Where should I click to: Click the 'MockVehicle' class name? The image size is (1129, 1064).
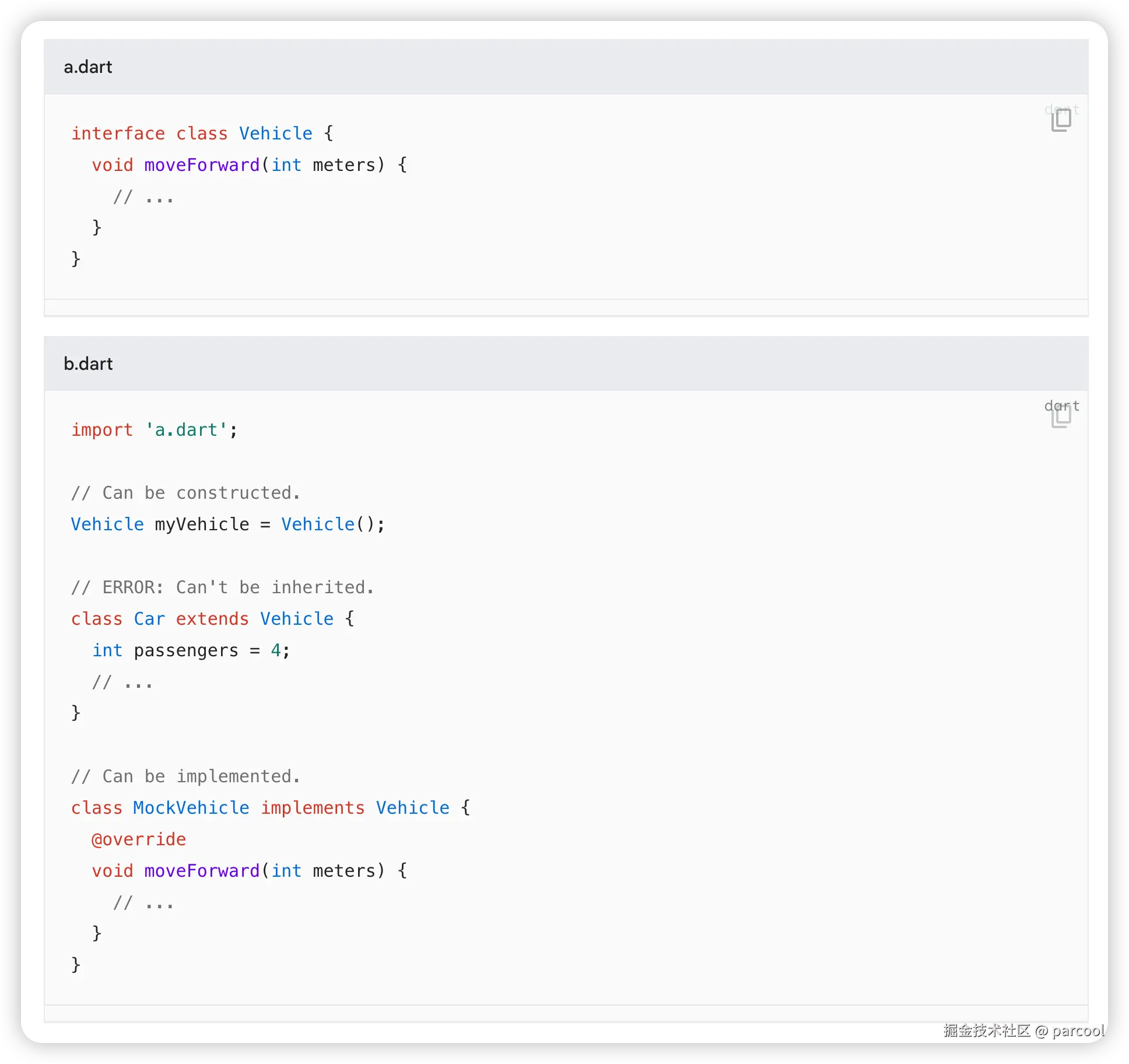point(191,808)
